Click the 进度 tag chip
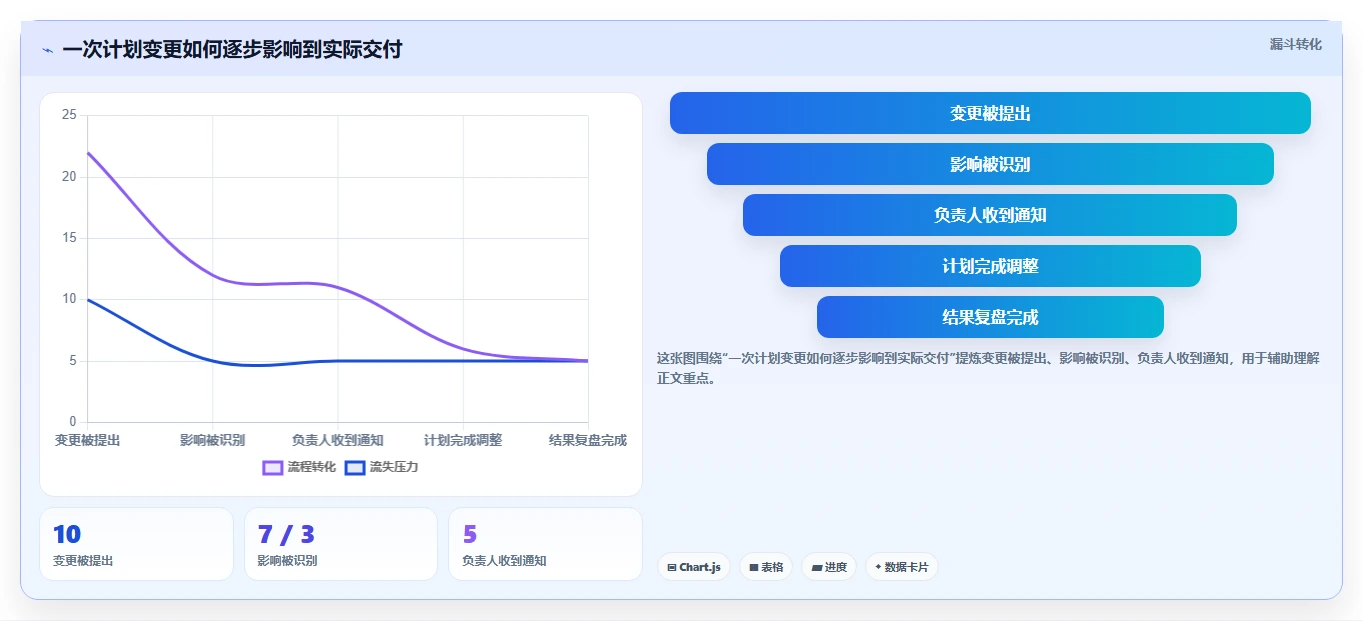1363x621 pixels. tap(829, 567)
